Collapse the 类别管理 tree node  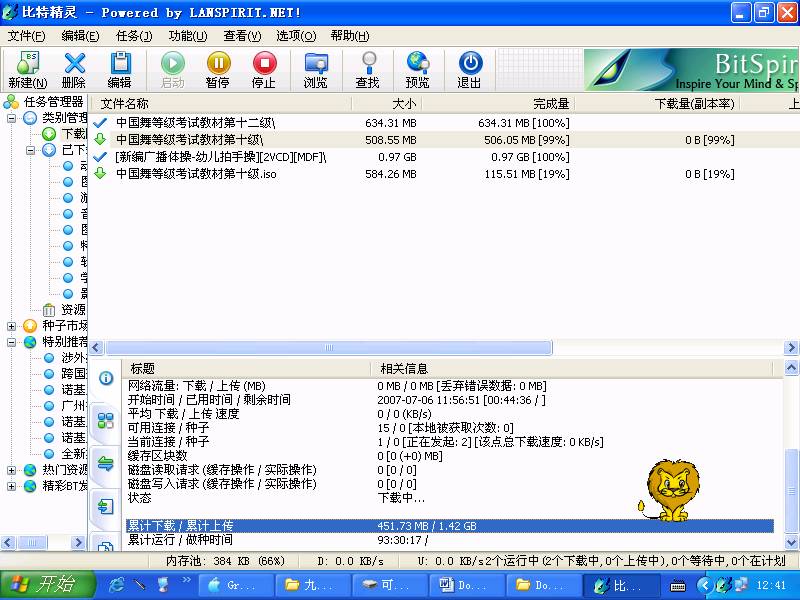[12, 118]
